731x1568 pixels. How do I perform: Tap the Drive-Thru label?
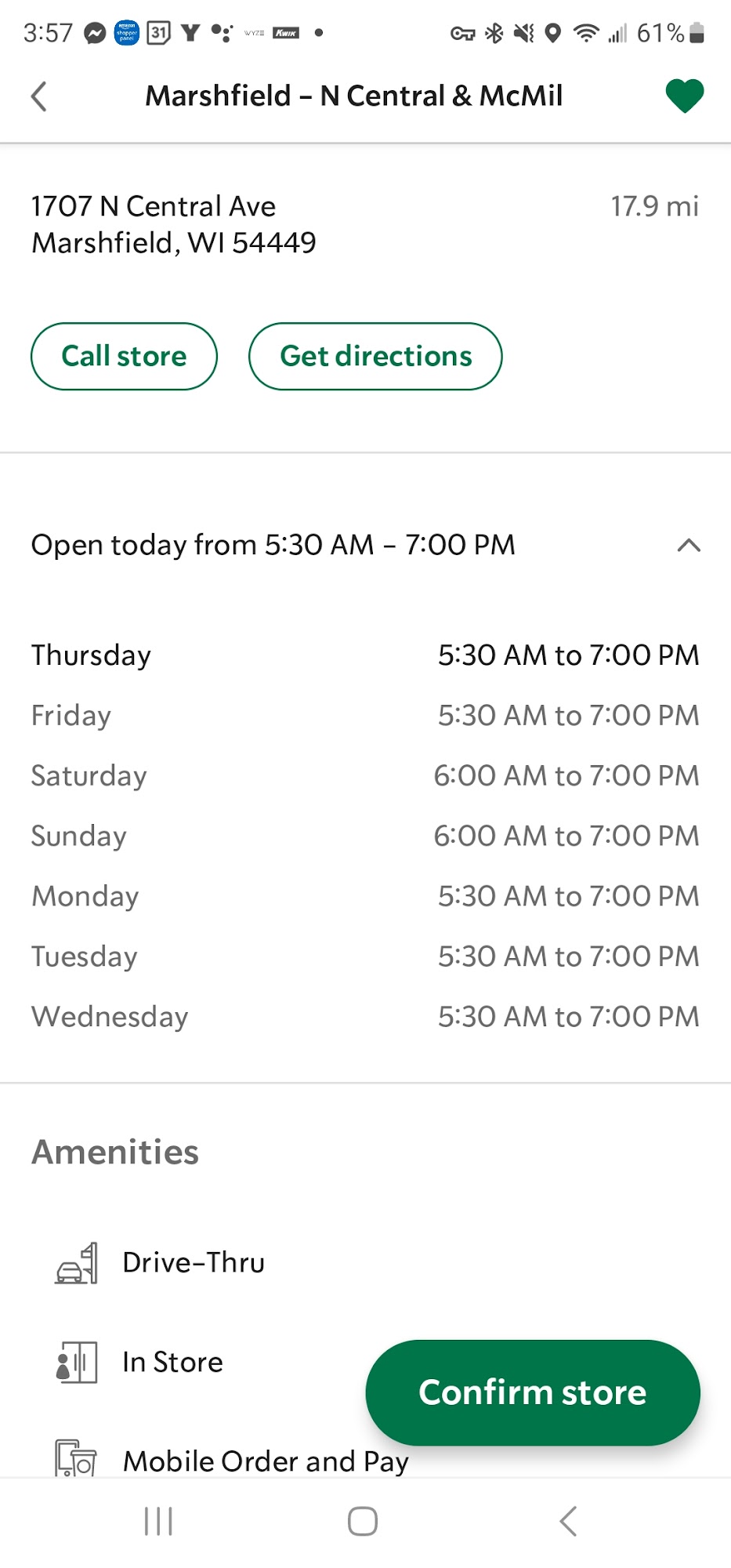pyautogui.click(x=194, y=1263)
